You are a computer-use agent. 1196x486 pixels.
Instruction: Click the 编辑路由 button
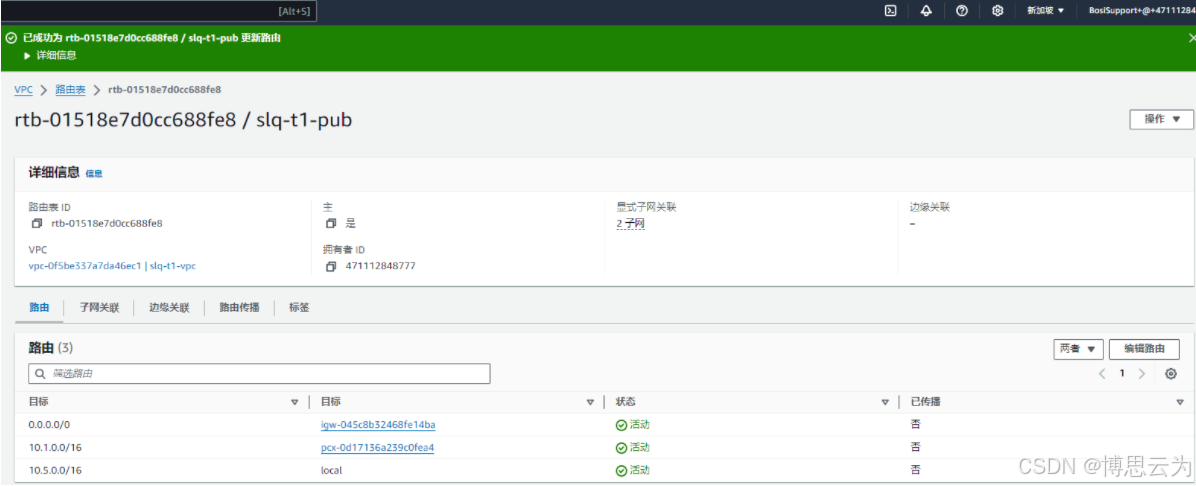click(x=1144, y=349)
